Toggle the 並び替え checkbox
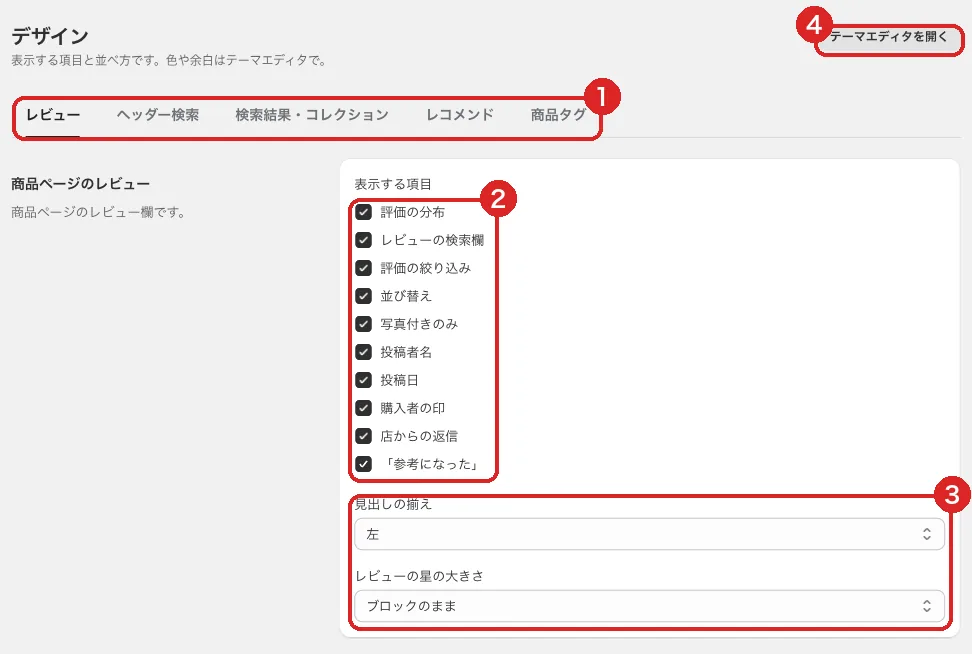The height and width of the screenshot is (654, 972). (364, 296)
